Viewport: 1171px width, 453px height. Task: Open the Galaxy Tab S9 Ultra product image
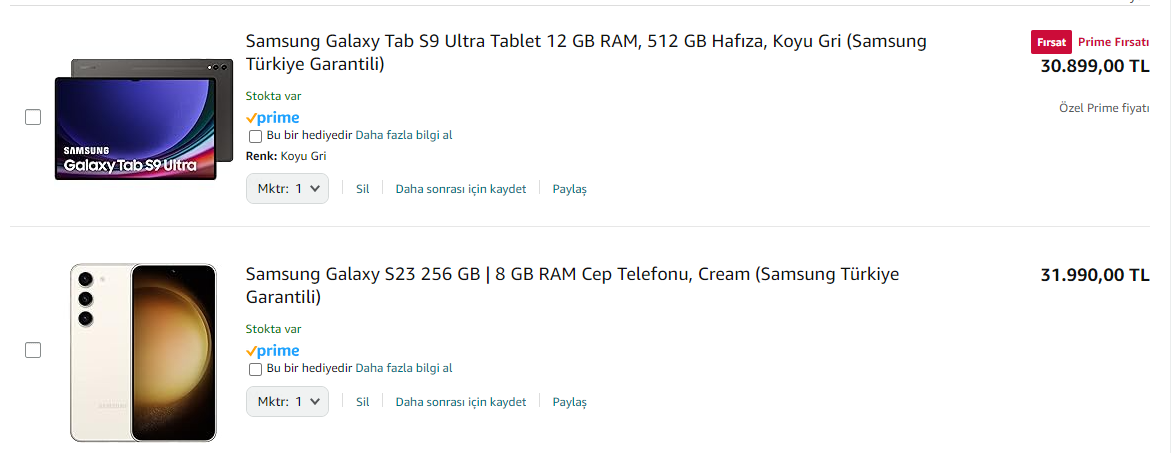[x=136, y=119]
